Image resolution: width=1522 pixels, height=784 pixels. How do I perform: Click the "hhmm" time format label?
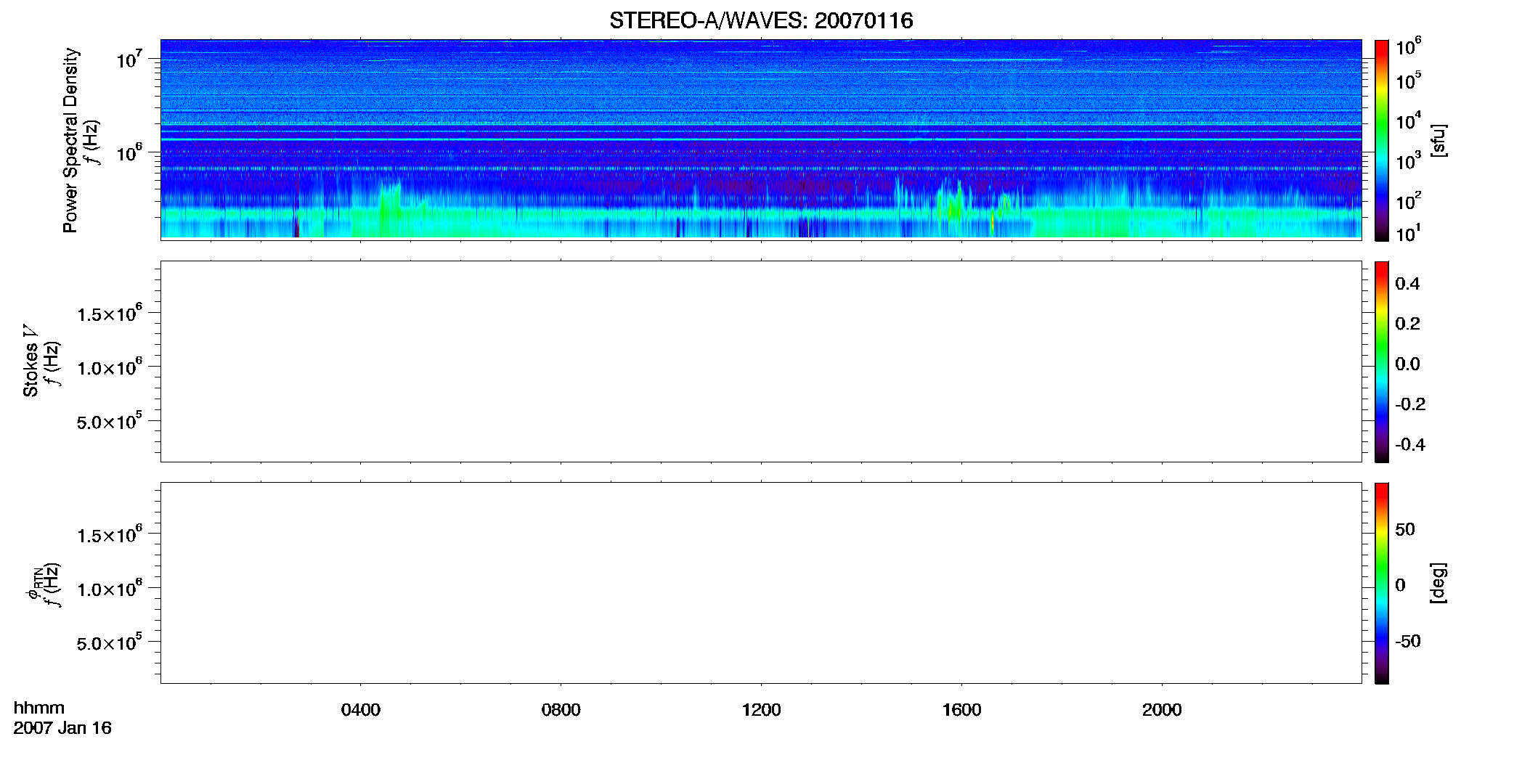(x=39, y=708)
